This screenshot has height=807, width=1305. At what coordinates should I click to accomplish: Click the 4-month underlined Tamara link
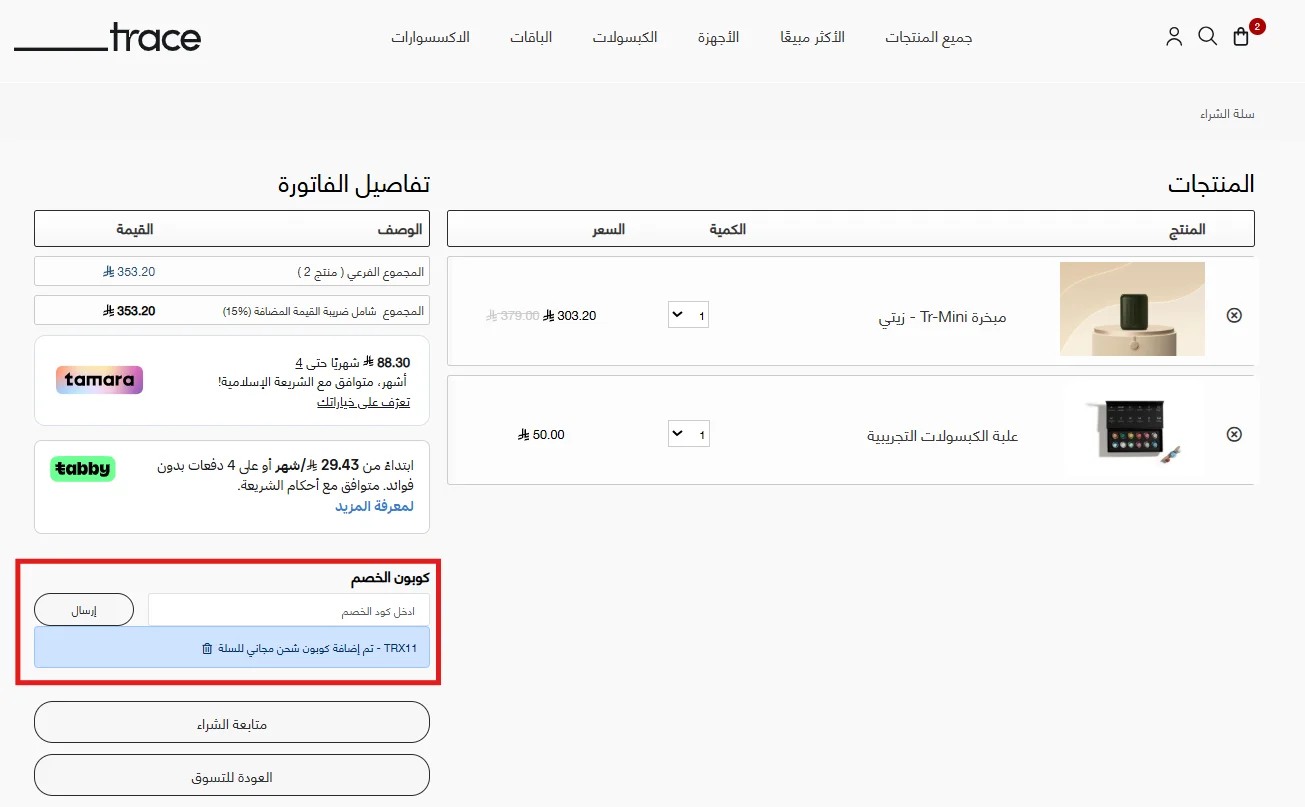tap(298, 362)
